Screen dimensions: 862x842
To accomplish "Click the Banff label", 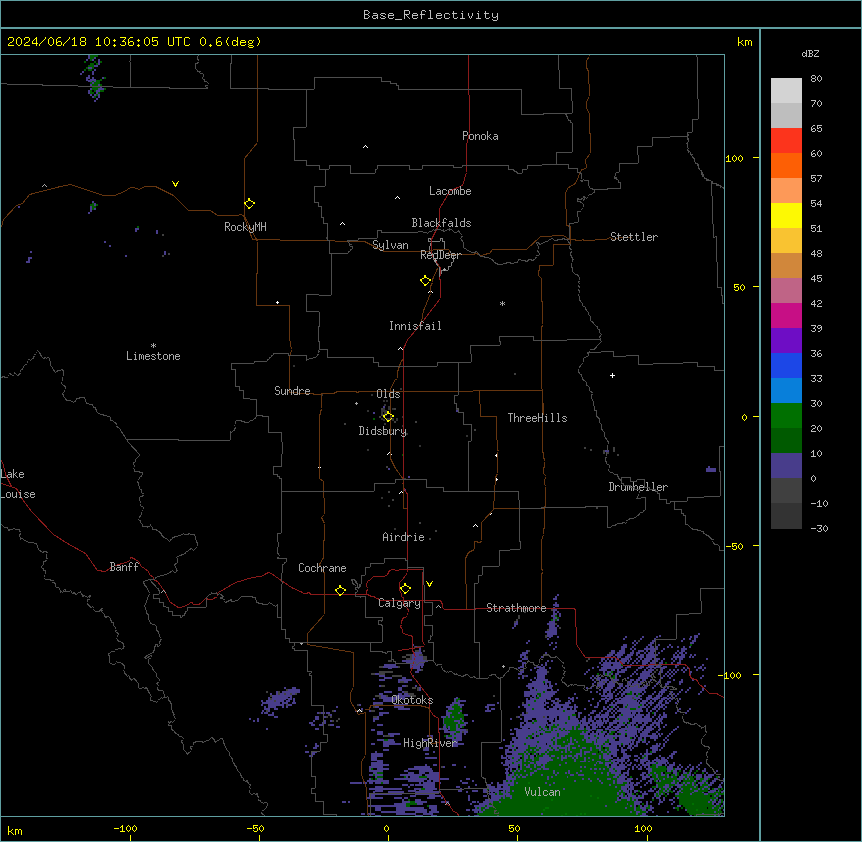I will [124, 567].
